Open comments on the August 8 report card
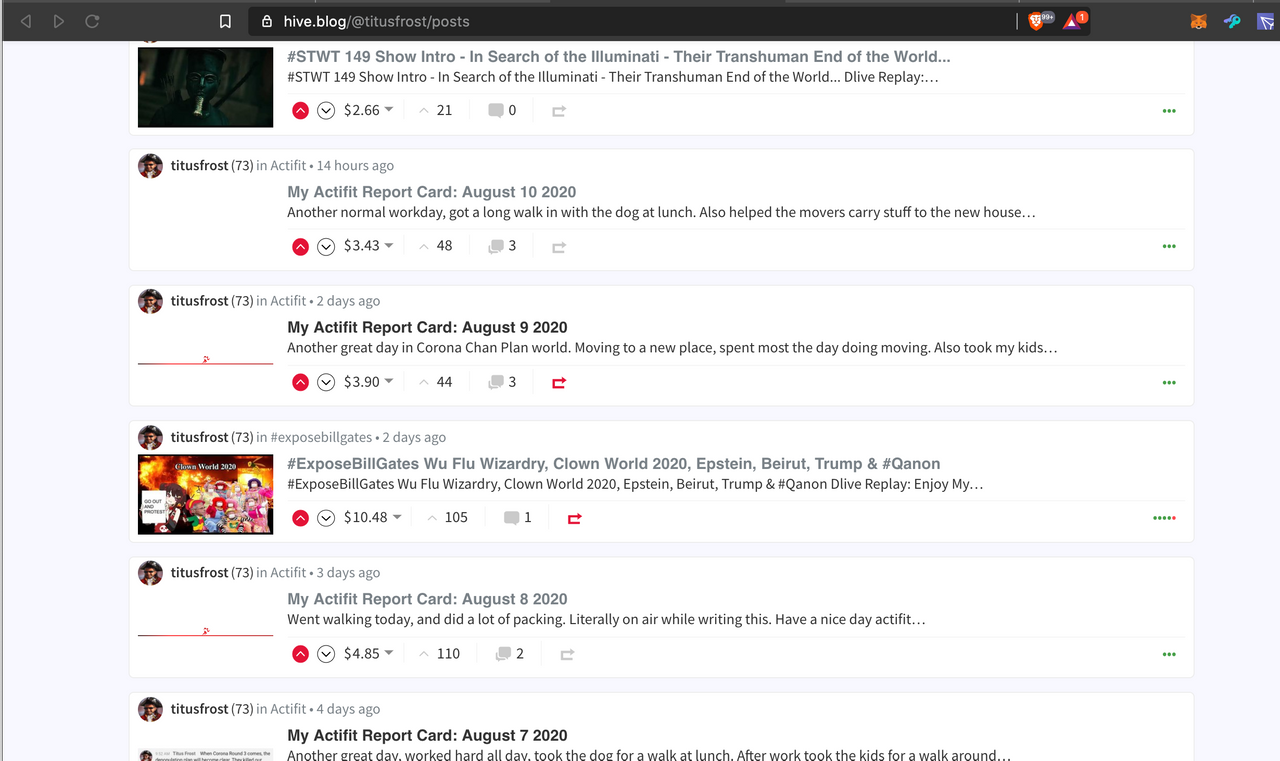This screenshot has height=761, width=1280. coord(510,654)
